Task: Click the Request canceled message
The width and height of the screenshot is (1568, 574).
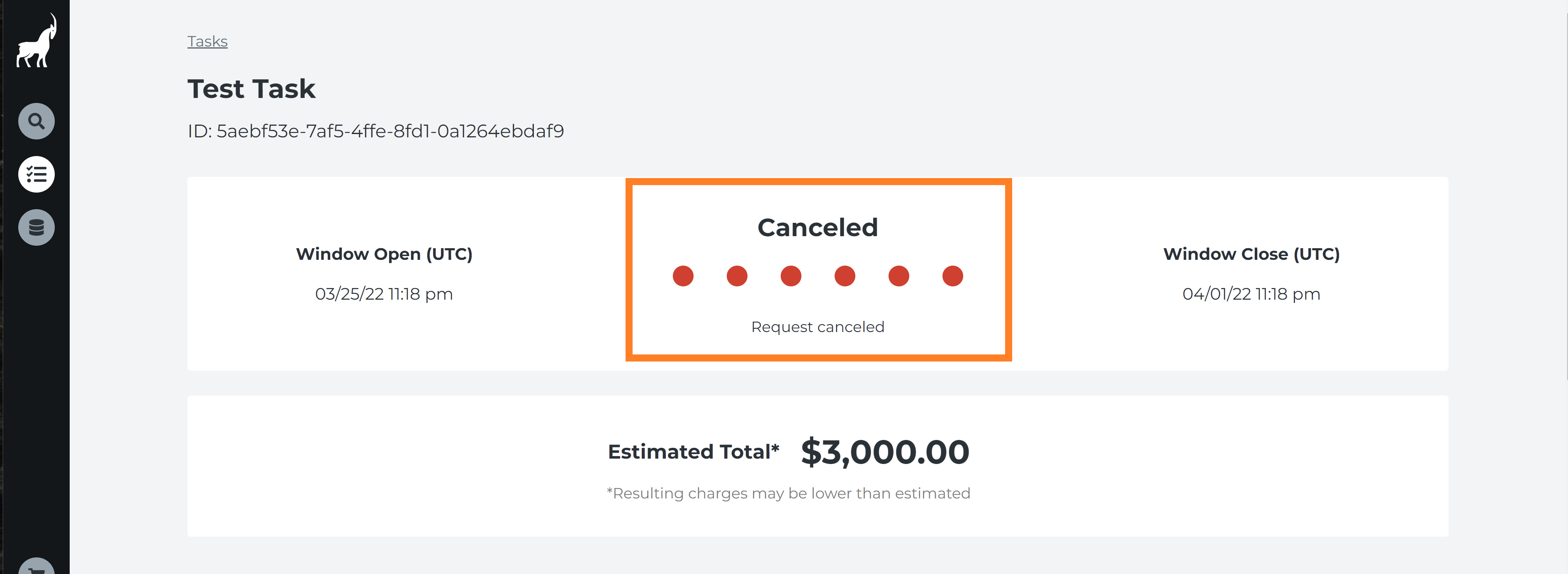Action: pos(818,327)
